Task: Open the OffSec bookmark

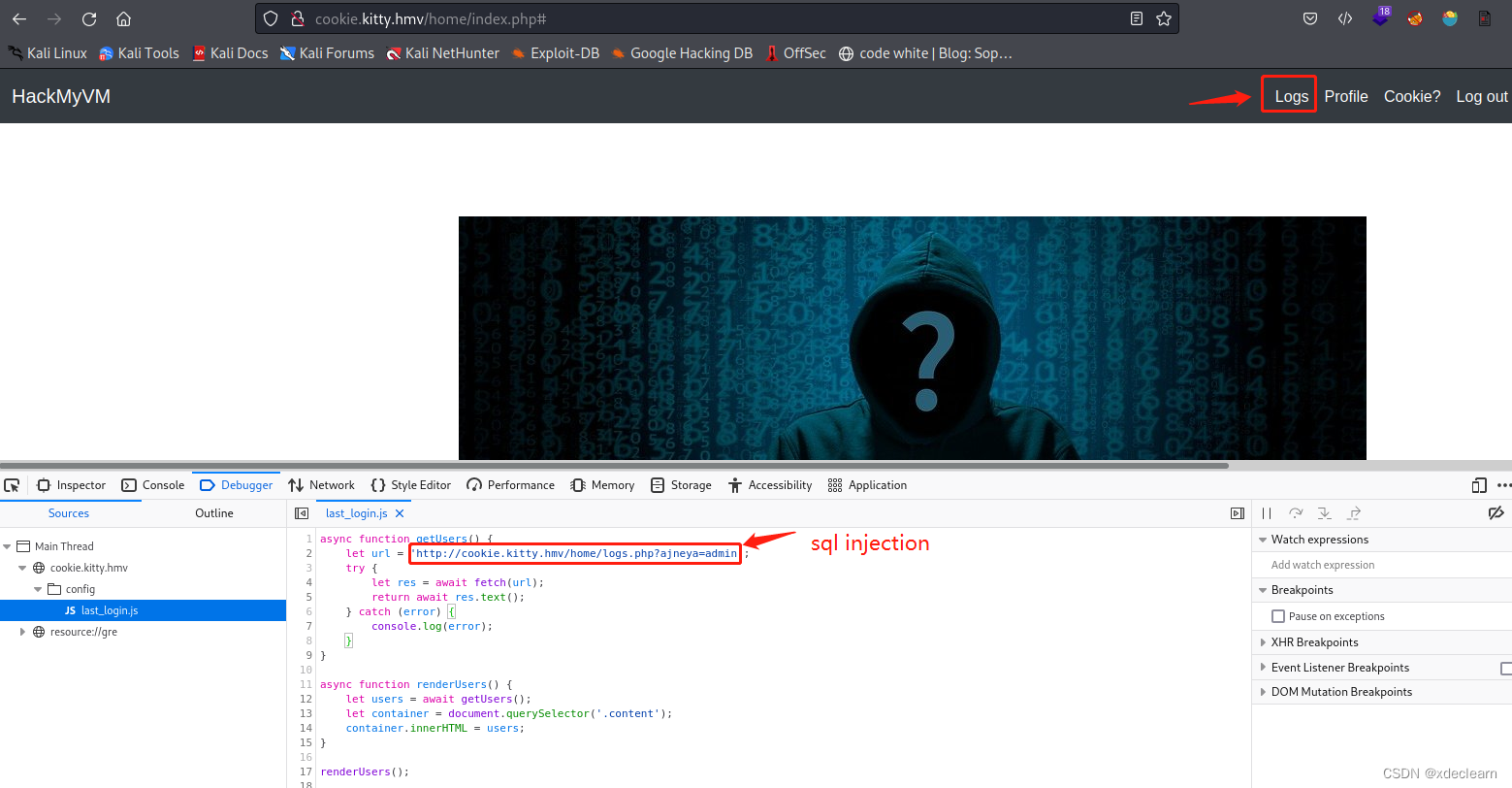Action: [x=795, y=53]
